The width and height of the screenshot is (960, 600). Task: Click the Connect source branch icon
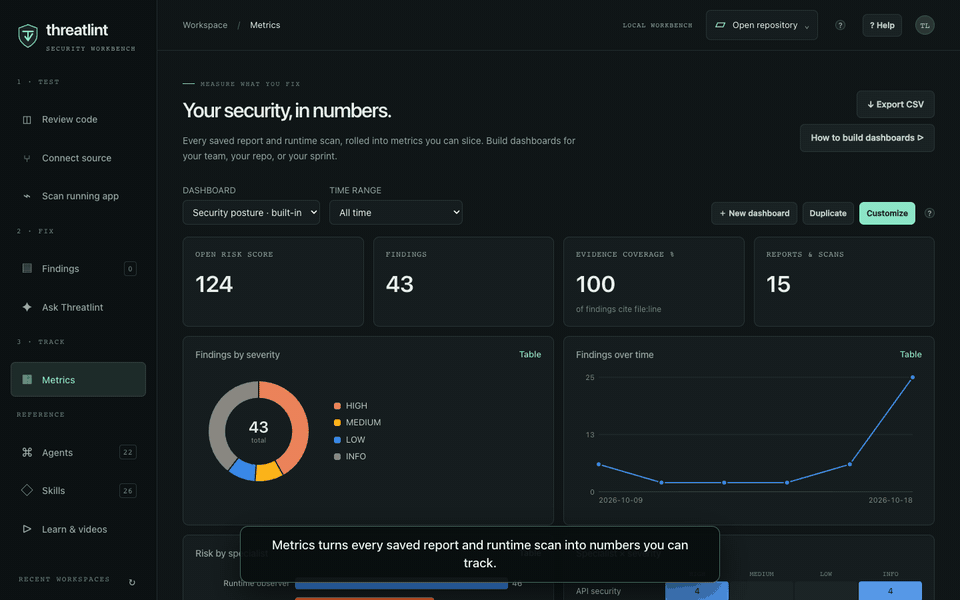point(27,158)
